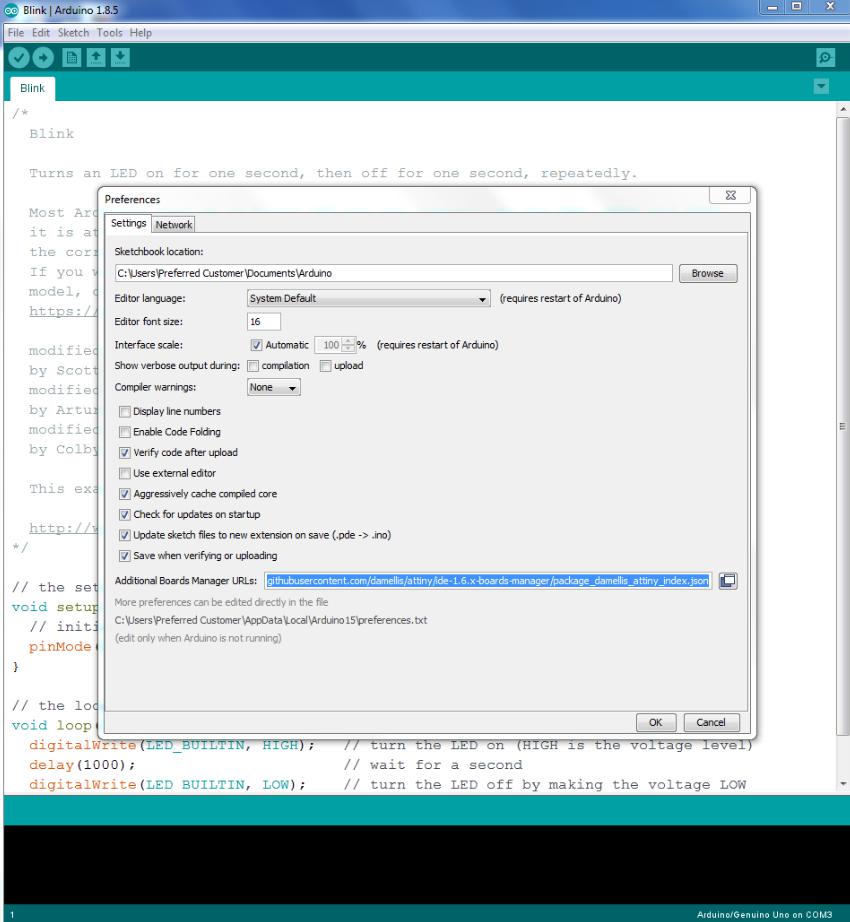Open the Boards Manager URLs expand window icon
Viewport: 850px width, 922px height.
coord(728,581)
